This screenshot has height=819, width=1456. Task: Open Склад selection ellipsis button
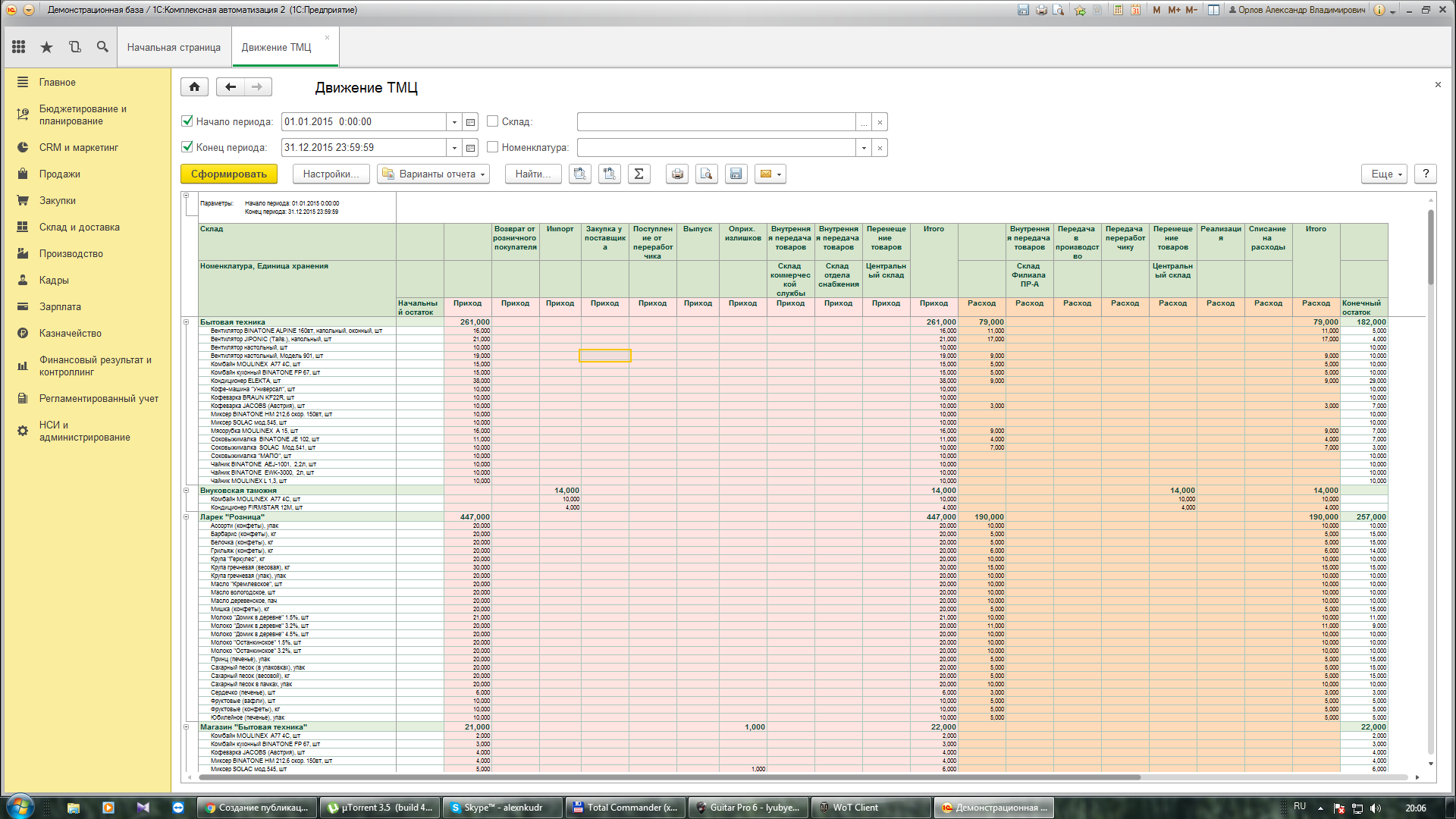864,122
